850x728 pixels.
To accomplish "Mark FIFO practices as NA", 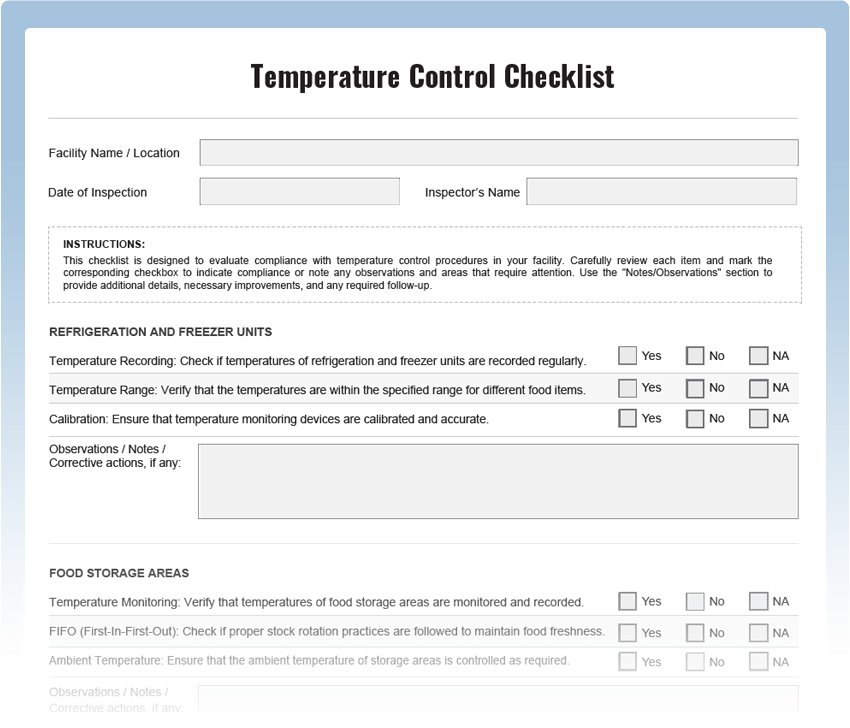I will [x=757, y=631].
